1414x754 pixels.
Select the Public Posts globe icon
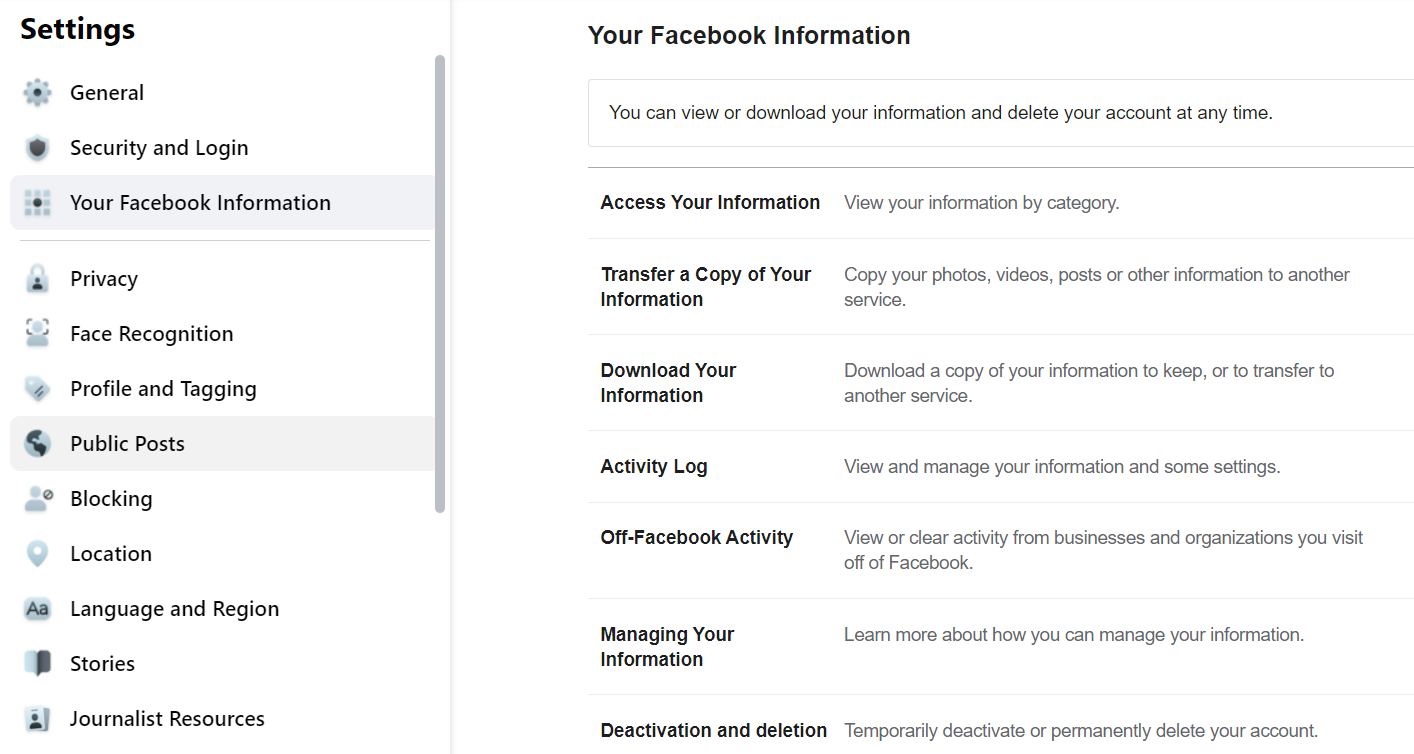(37, 444)
